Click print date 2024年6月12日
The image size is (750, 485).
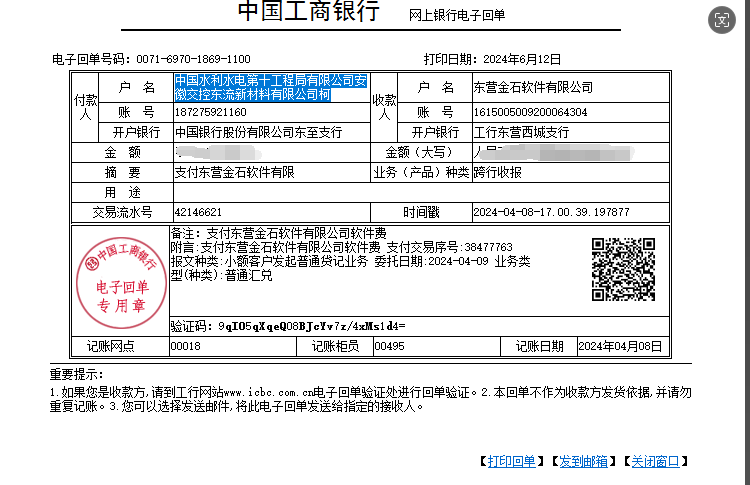[522, 59]
